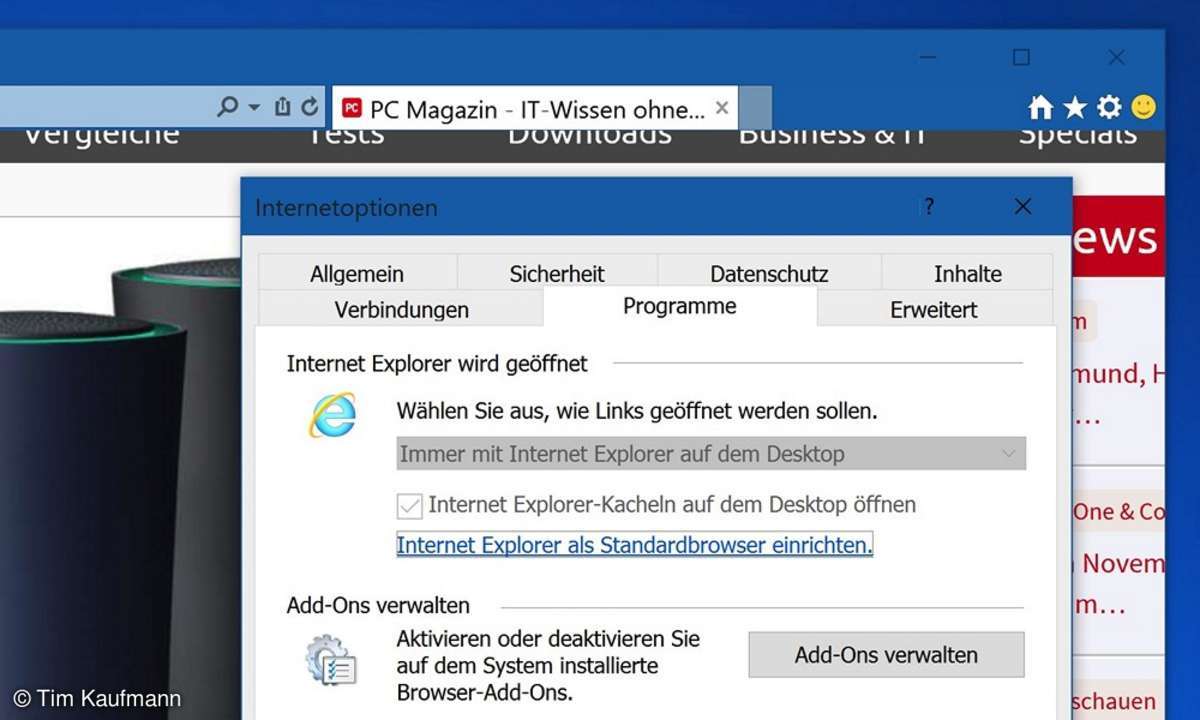Open the link opening mode dropdown
The height and width of the screenshot is (720, 1200).
(711, 453)
